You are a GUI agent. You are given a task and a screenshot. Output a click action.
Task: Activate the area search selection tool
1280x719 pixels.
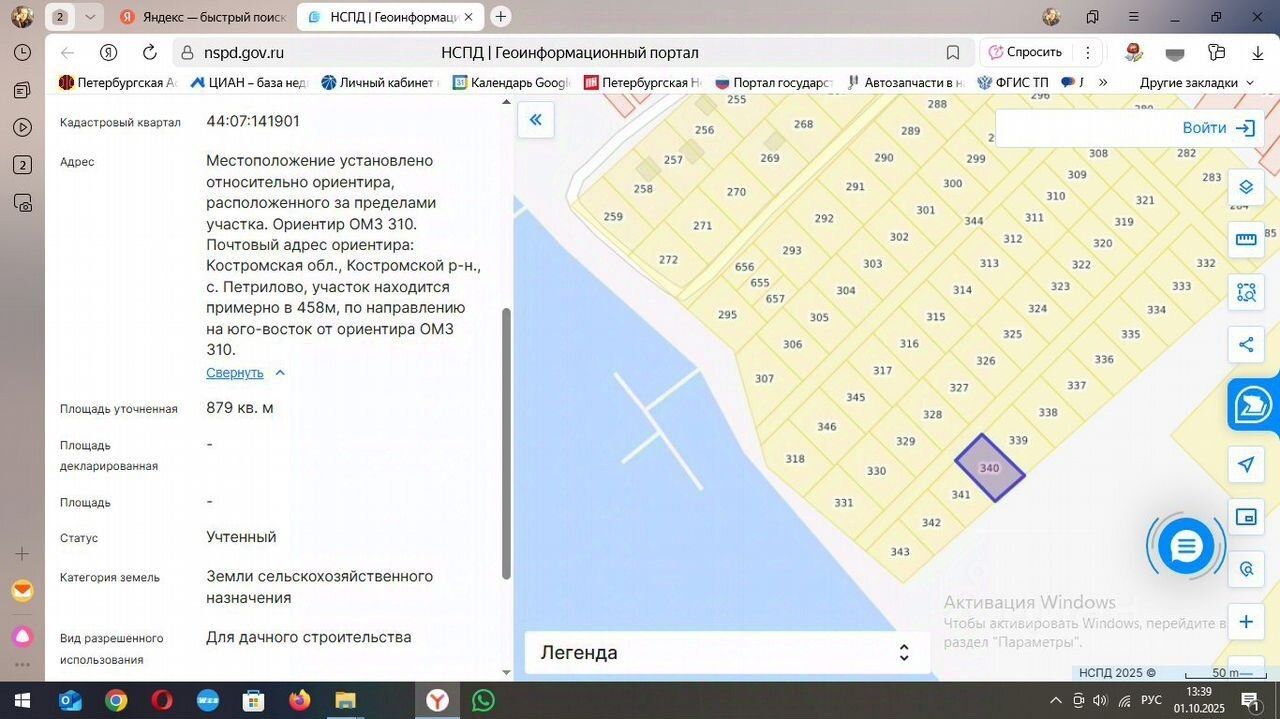[1246, 292]
